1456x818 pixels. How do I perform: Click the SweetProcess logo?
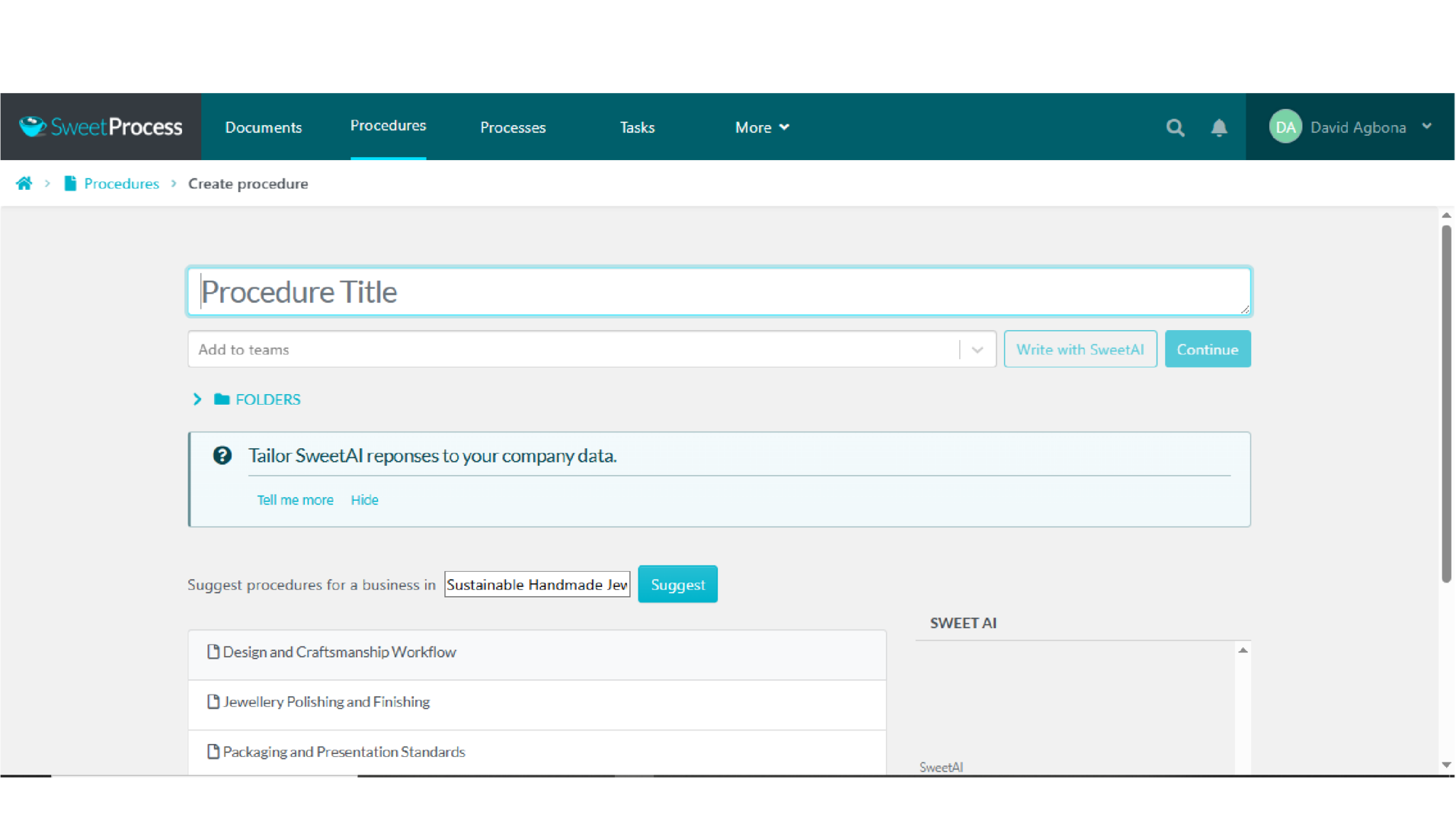coord(100,127)
